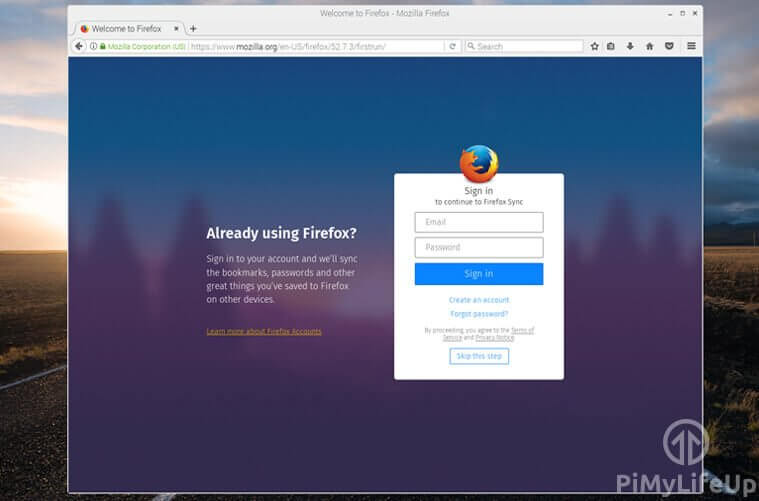
Task: Click into the Password field
Action: [x=479, y=247]
